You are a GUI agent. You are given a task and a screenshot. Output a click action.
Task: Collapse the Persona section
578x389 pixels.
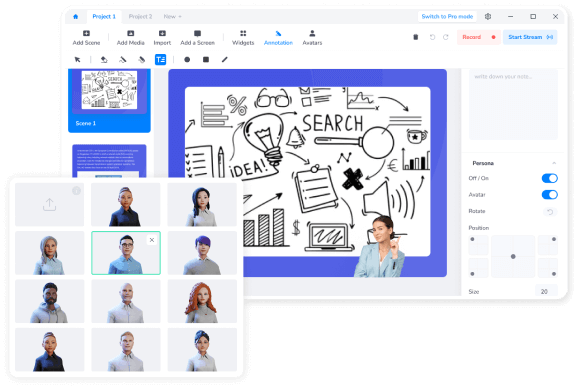click(554, 163)
